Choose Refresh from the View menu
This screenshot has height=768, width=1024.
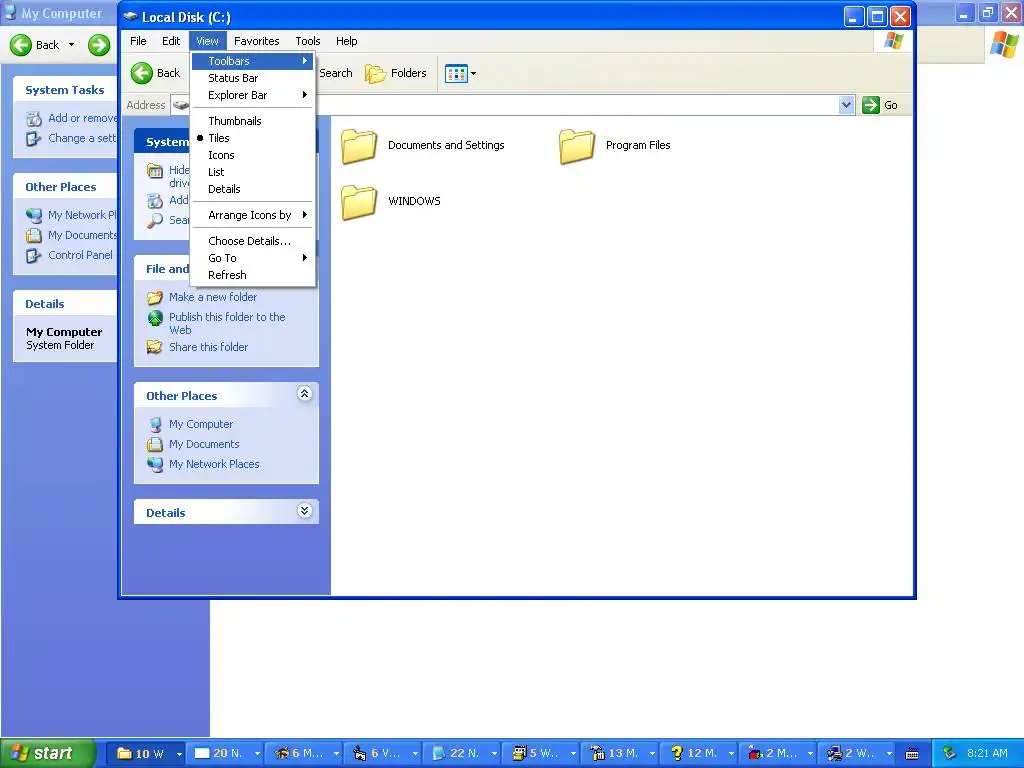click(x=253, y=275)
